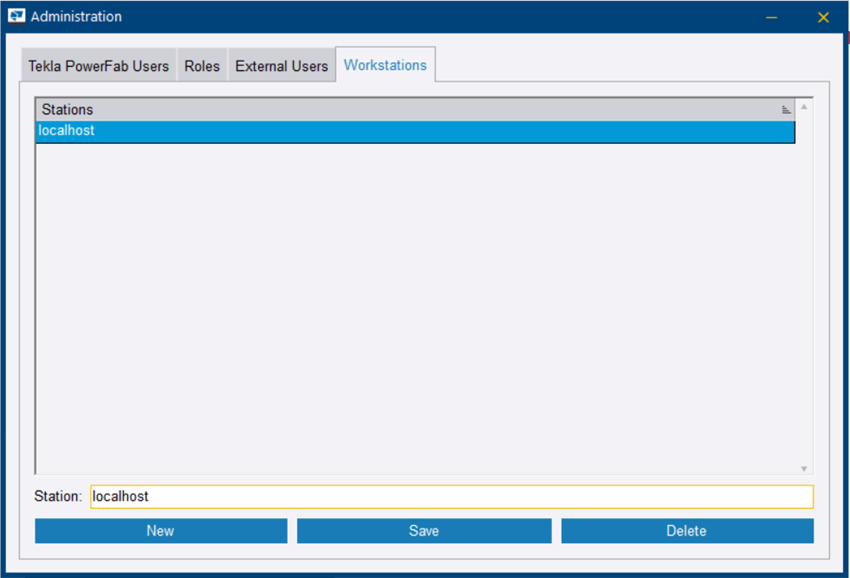Click the scroll up arrow of Stations list
Screen dimensions: 850x578
[x=804, y=107]
